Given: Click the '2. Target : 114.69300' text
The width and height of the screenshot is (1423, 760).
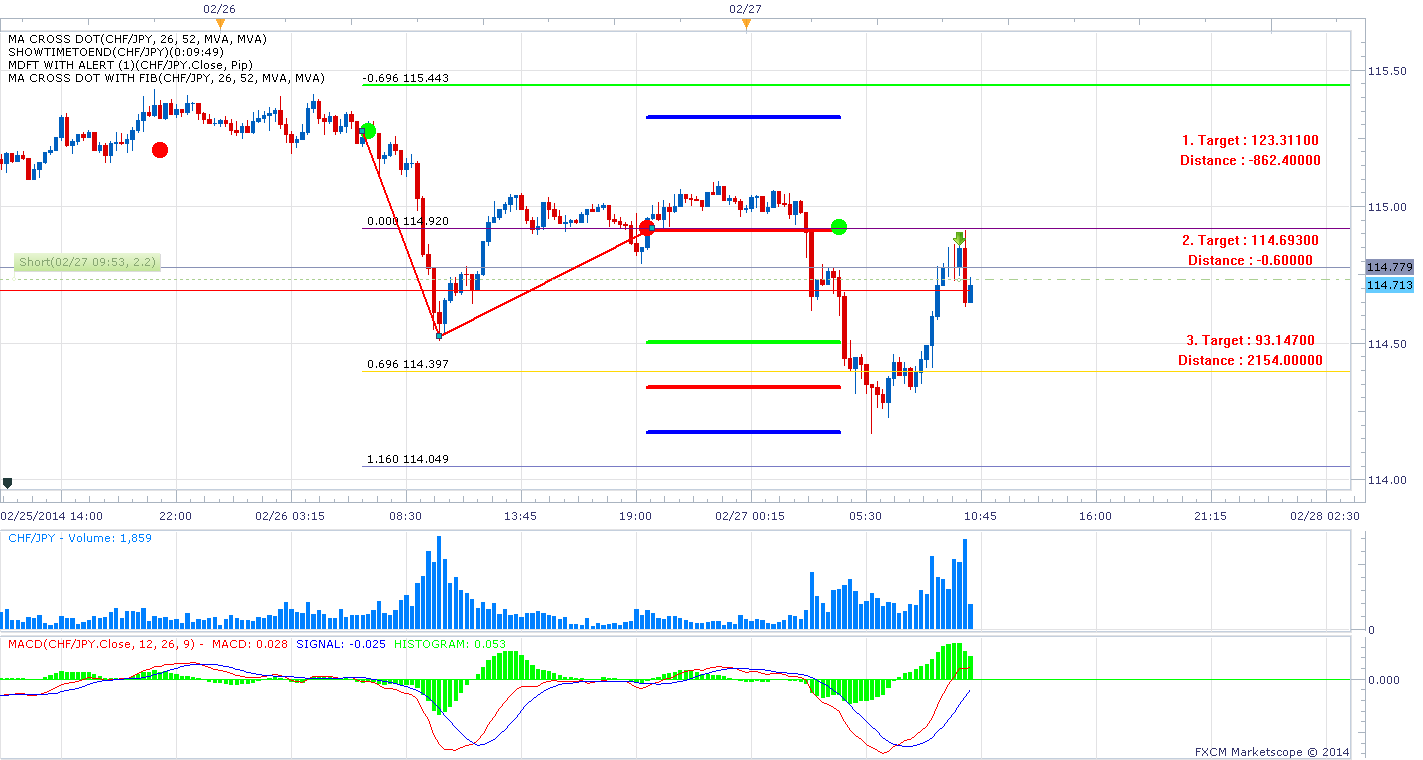Looking at the screenshot, I should (x=1250, y=241).
